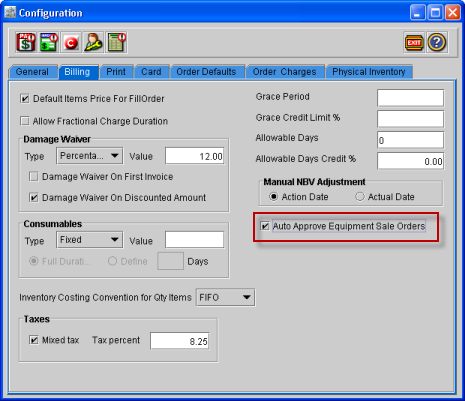The width and height of the screenshot is (465, 401).
Task: Open the FIFO costing convention dropdown
Action: pos(225,297)
